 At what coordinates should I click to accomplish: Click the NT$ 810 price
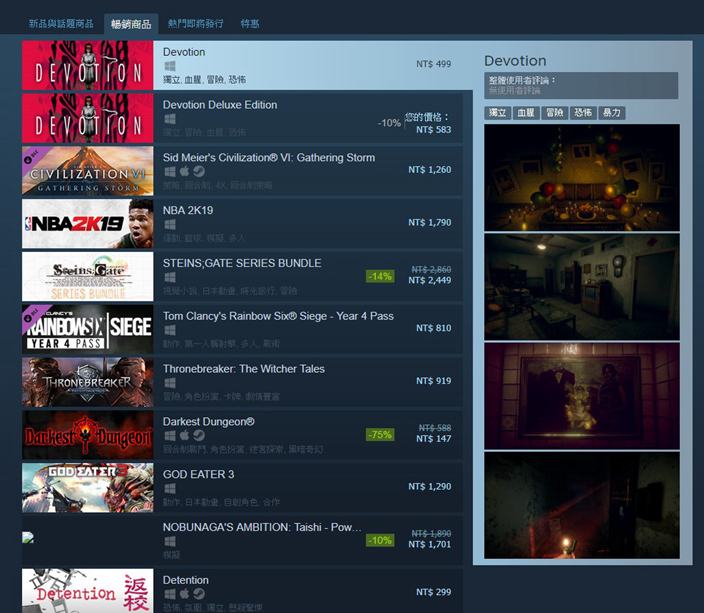click(x=433, y=328)
